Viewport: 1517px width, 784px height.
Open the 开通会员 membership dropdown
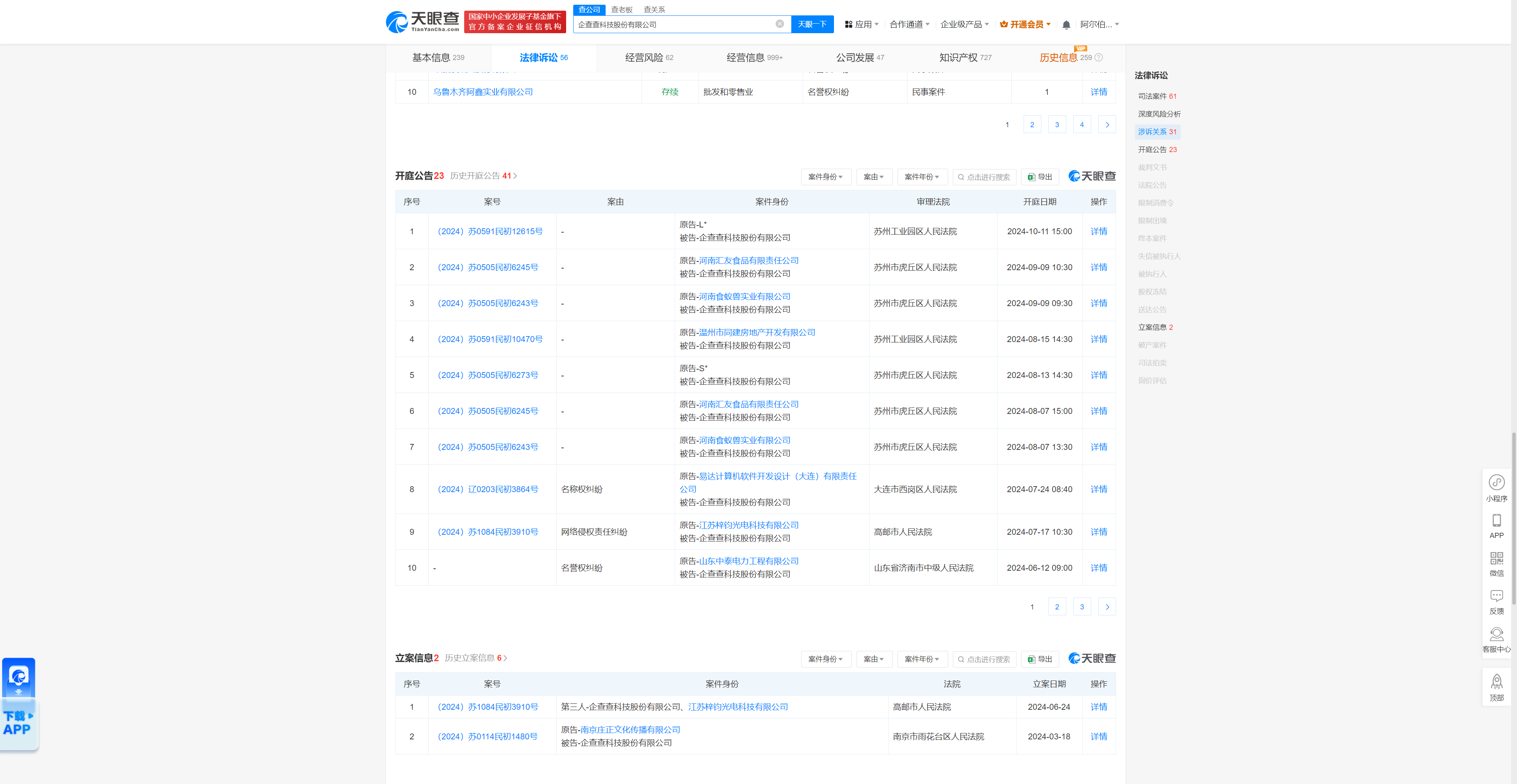coord(1025,24)
